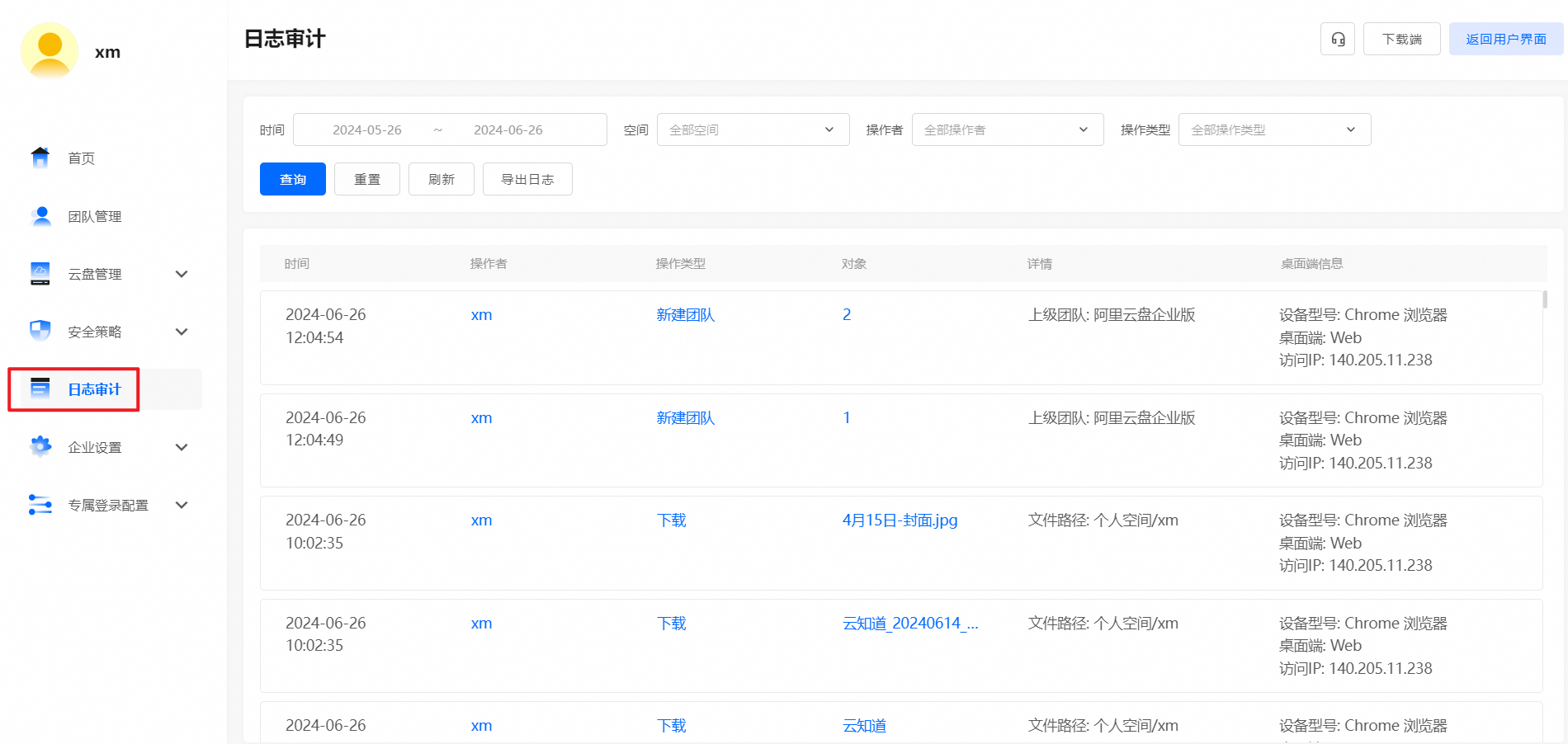This screenshot has width=1568, height=744.
Task: Click timestamp 2024-06-26 12:04:54
Action: pyautogui.click(x=326, y=326)
